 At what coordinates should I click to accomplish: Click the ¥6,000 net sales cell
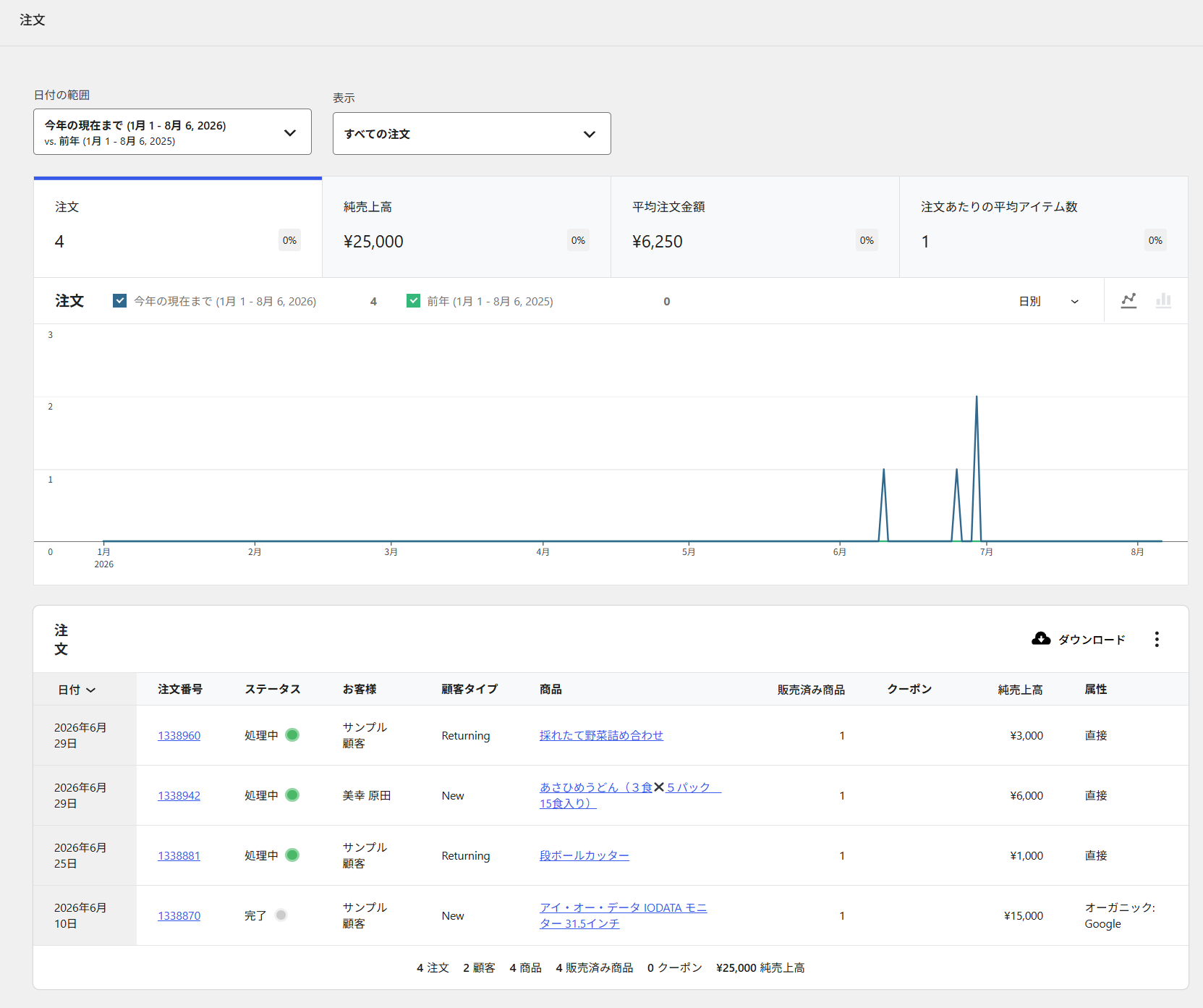pos(1026,795)
